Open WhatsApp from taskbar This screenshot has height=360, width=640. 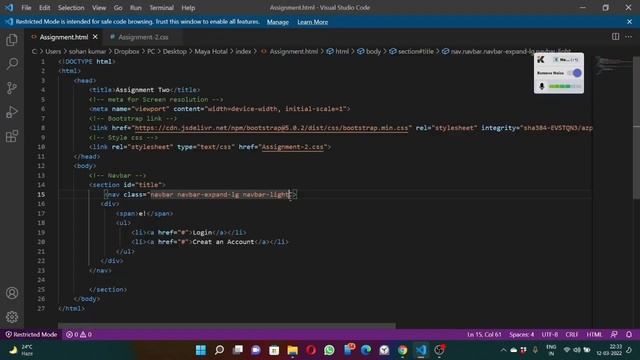point(329,350)
